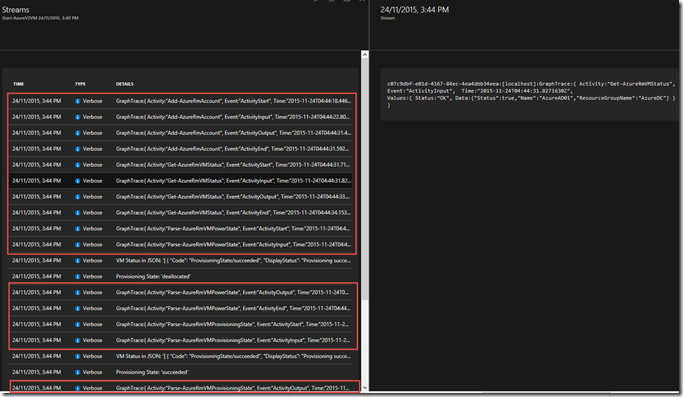
Task: Sort streams by the DETAILS column header
Action: [125, 84]
